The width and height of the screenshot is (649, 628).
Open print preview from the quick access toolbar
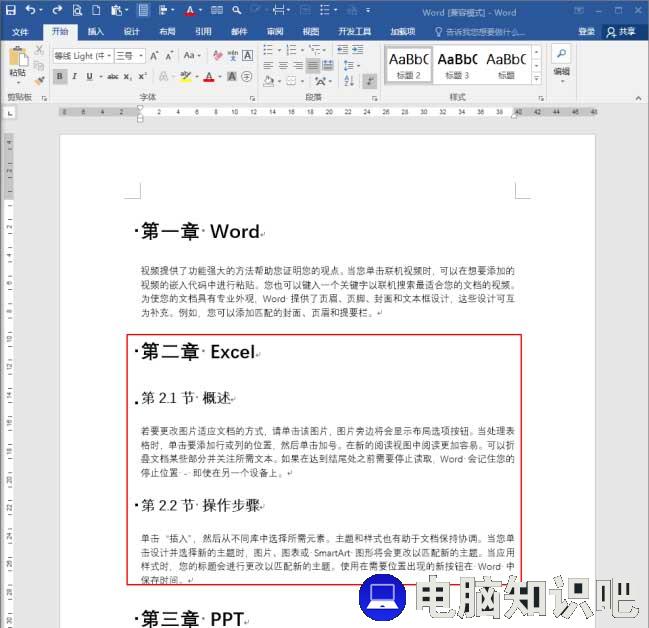point(77,10)
